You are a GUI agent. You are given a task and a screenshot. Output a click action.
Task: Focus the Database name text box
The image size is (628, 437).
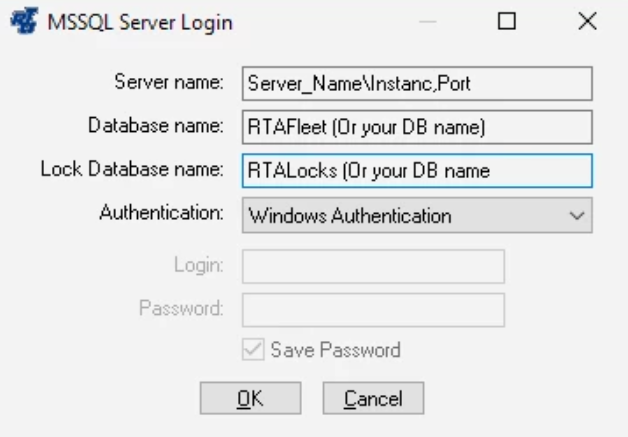417,127
